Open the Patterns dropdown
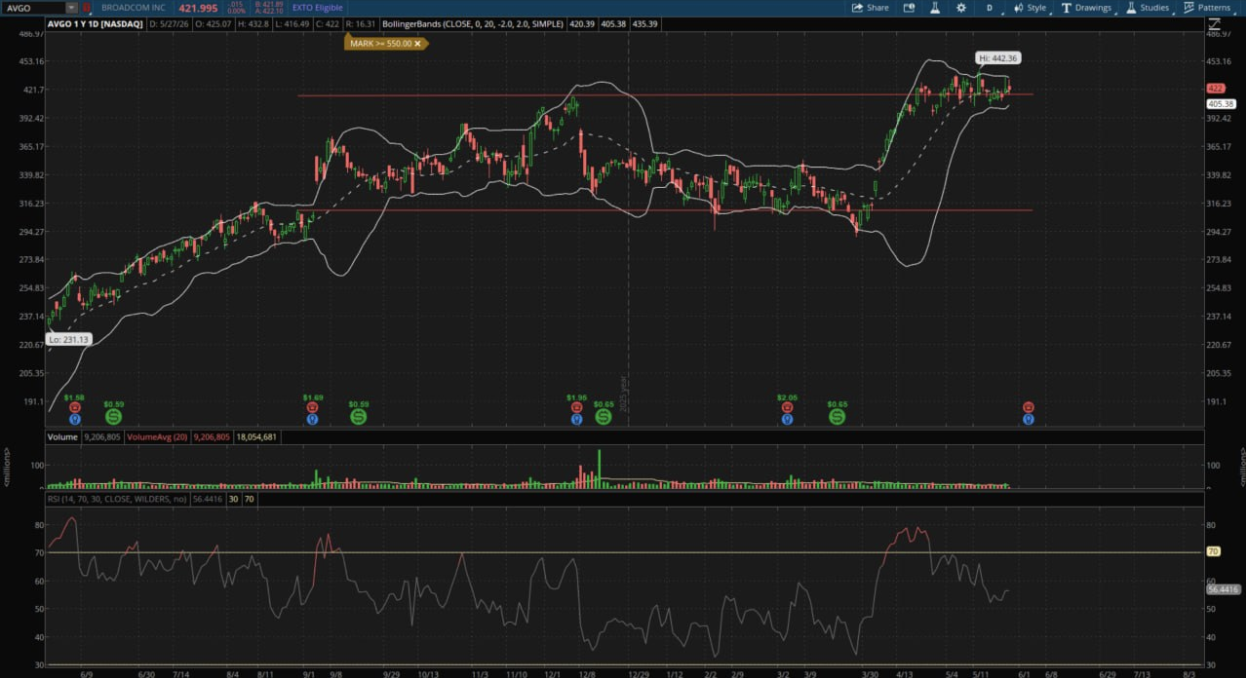Screen dimensions: 1246x678 pos(1208,7)
